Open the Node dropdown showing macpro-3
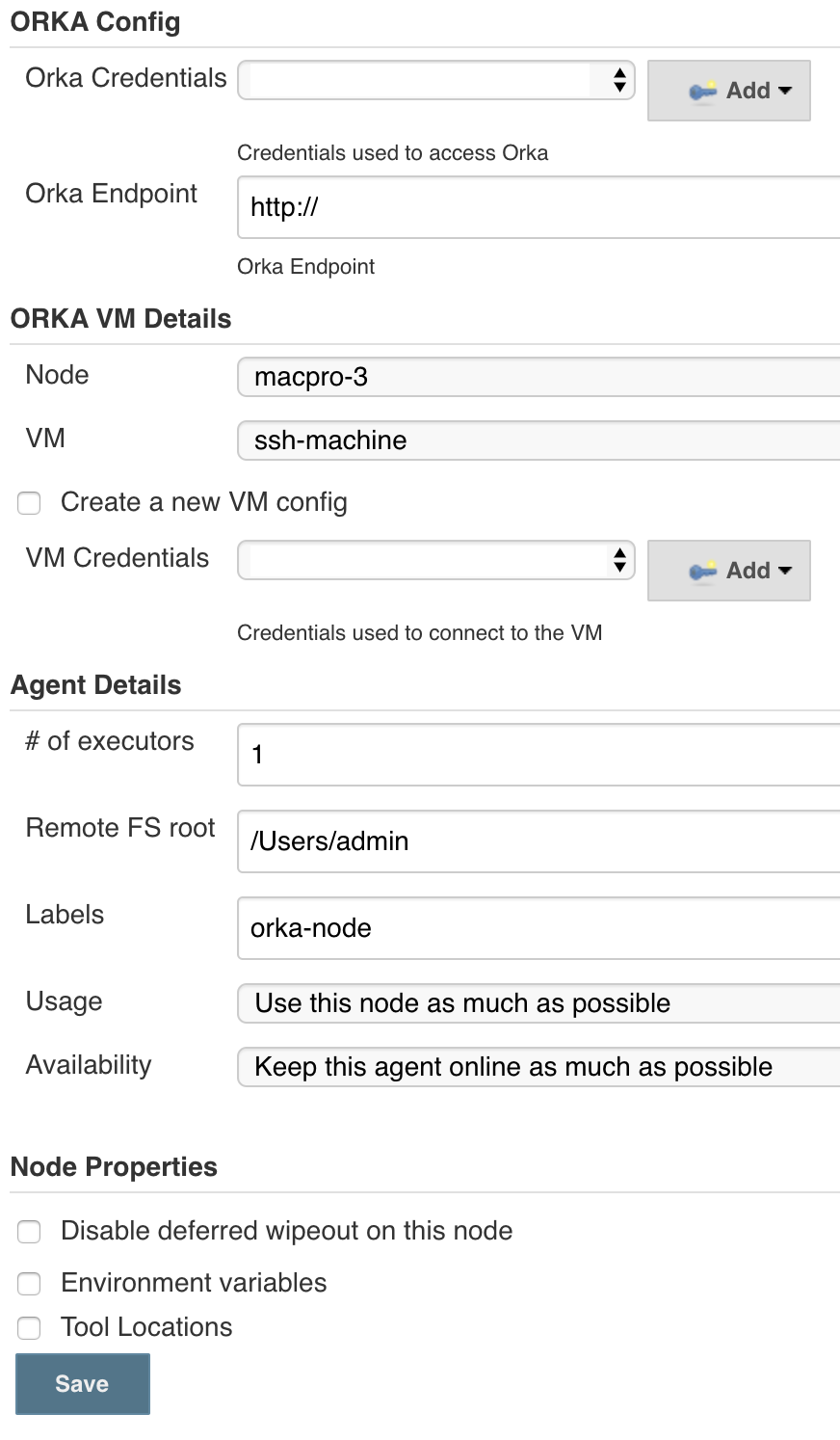This screenshot has height=1440, width=840. (538, 377)
